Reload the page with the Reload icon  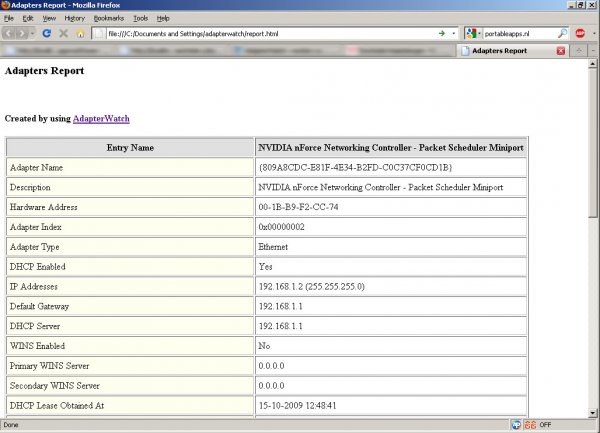coord(47,33)
